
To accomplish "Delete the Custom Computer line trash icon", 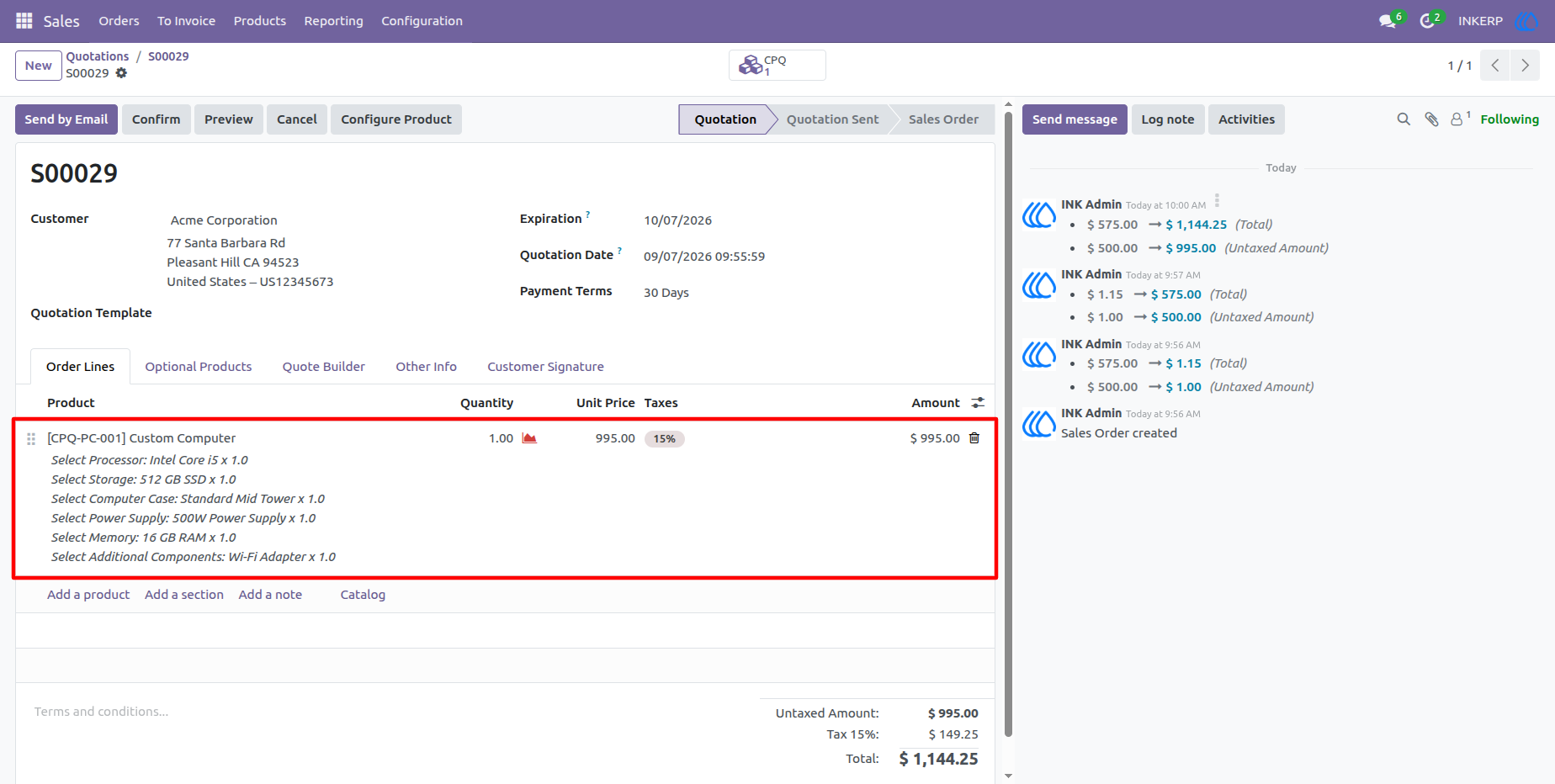I will (974, 438).
